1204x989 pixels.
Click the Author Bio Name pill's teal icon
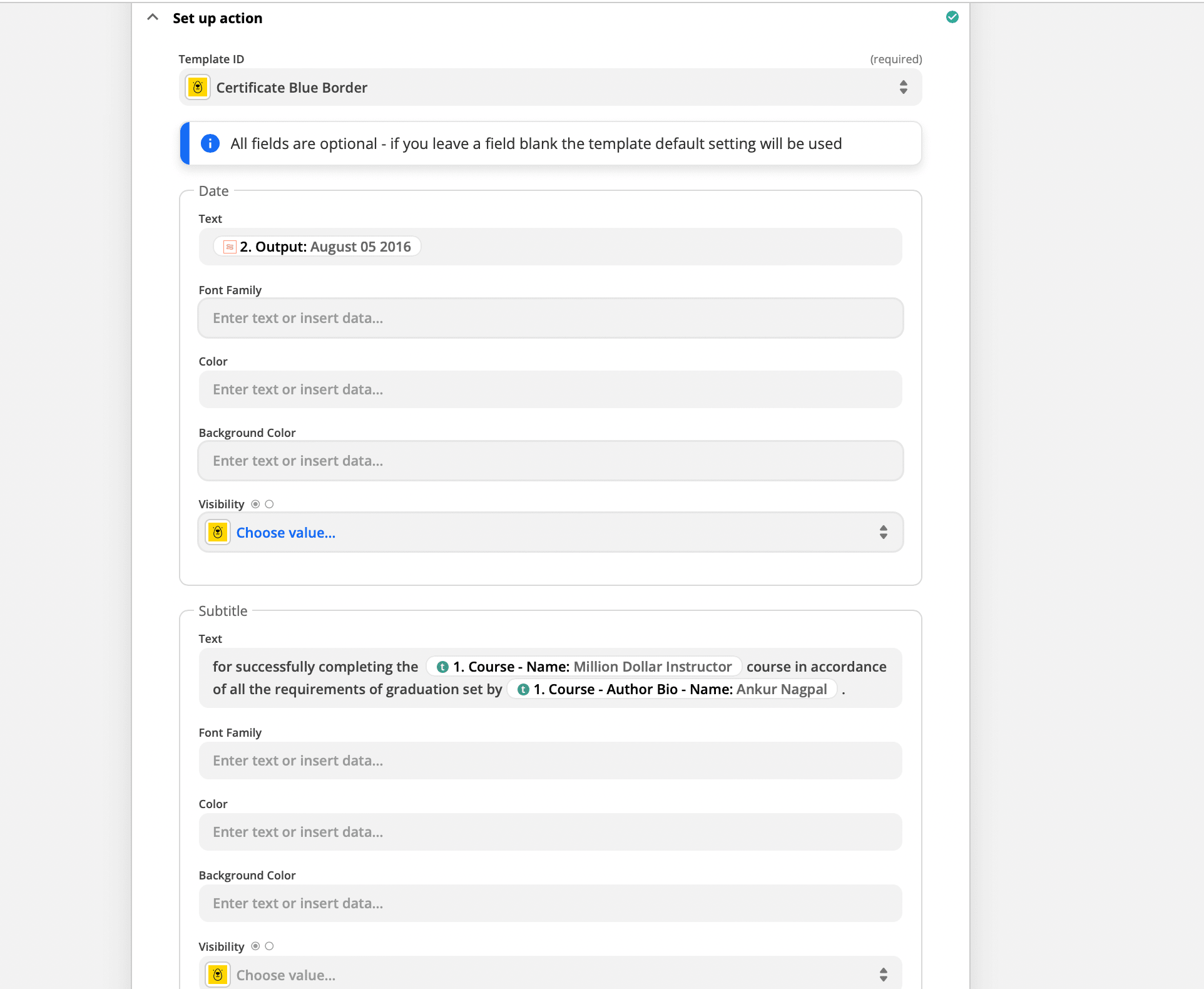(523, 690)
